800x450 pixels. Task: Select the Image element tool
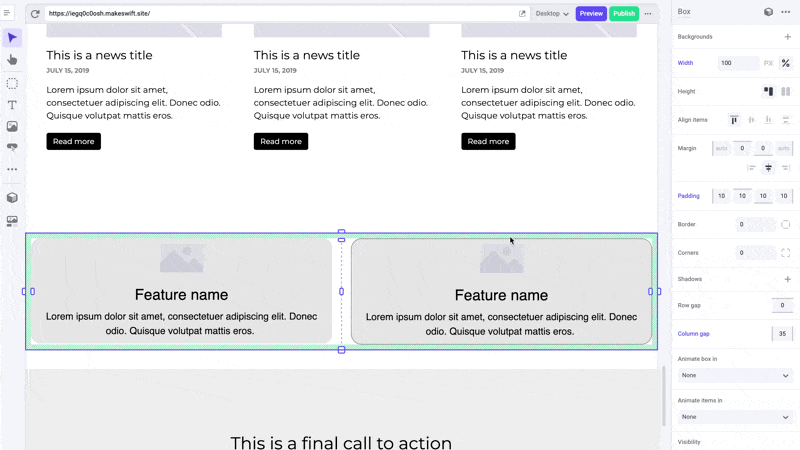click(x=12, y=126)
